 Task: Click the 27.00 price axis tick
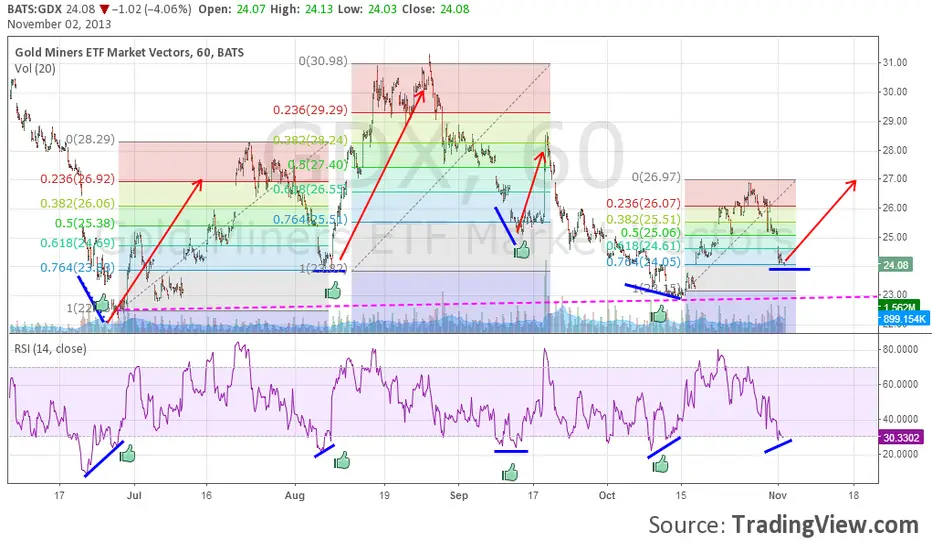[x=895, y=178]
